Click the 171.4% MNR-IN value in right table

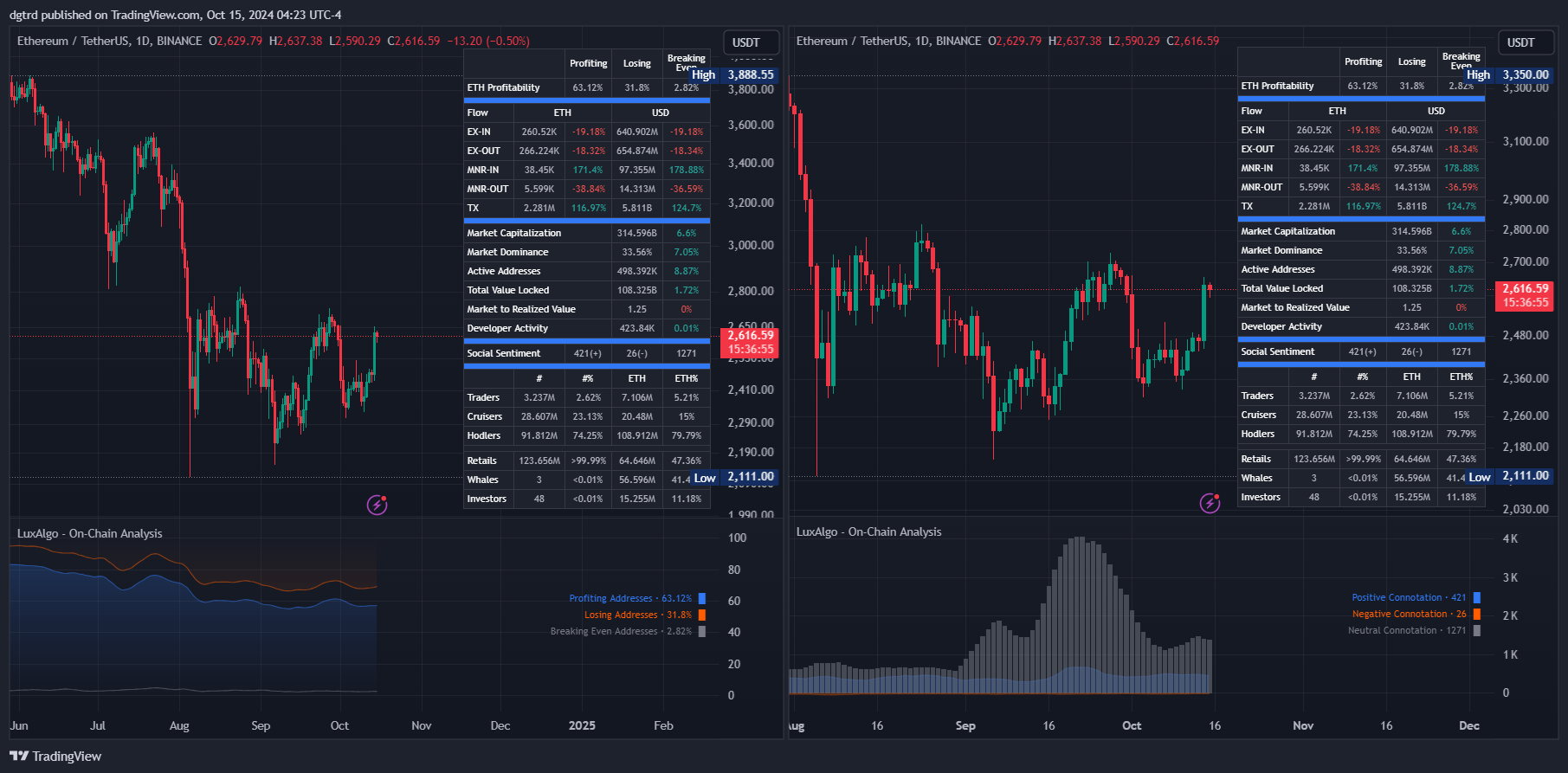pos(1363,168)
